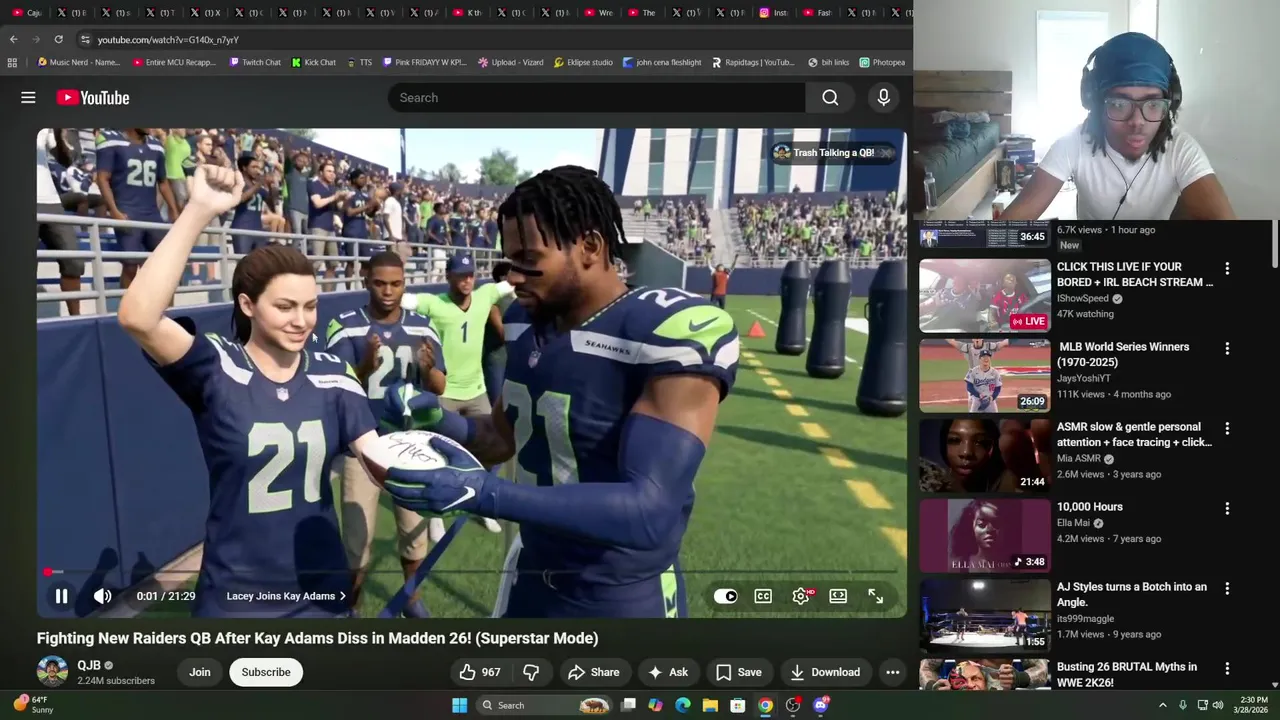Image resolution: width=1280 pixels, height=720 pixels.
Task: Open volume control in the system tray
Action: point(1218,705)
